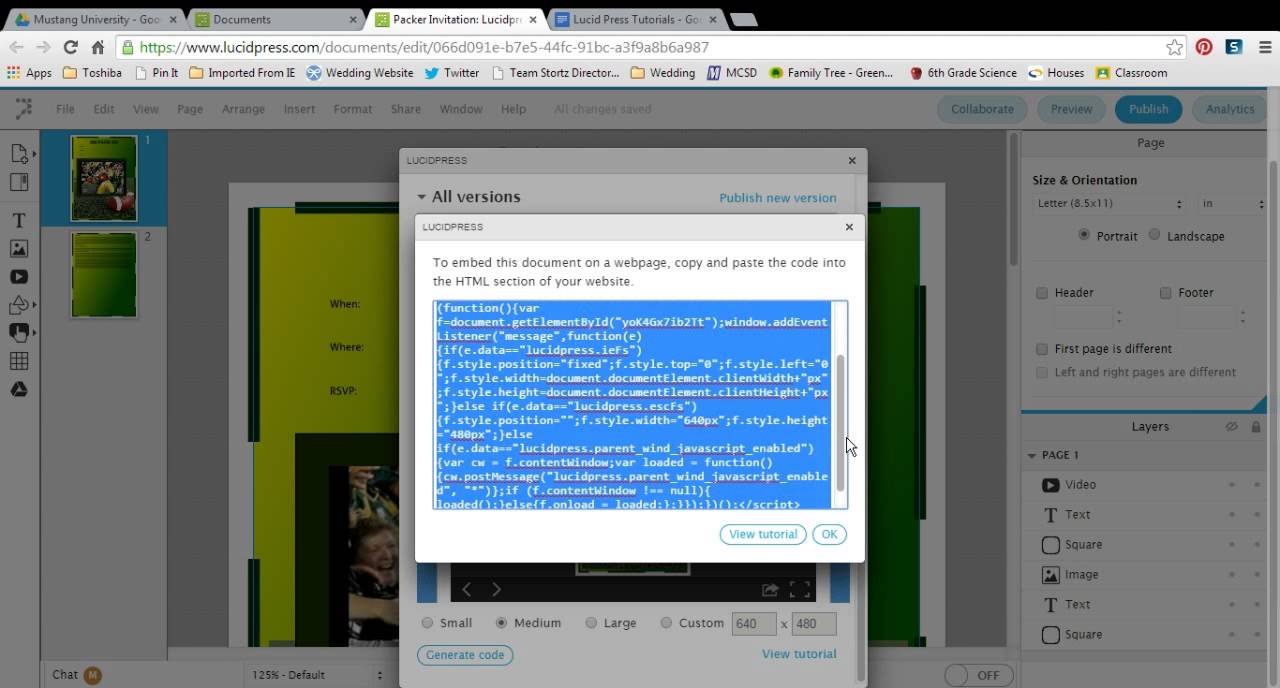Select the Video tool in left toolbar
The image size is (1280, 688).
coord(18,277)
